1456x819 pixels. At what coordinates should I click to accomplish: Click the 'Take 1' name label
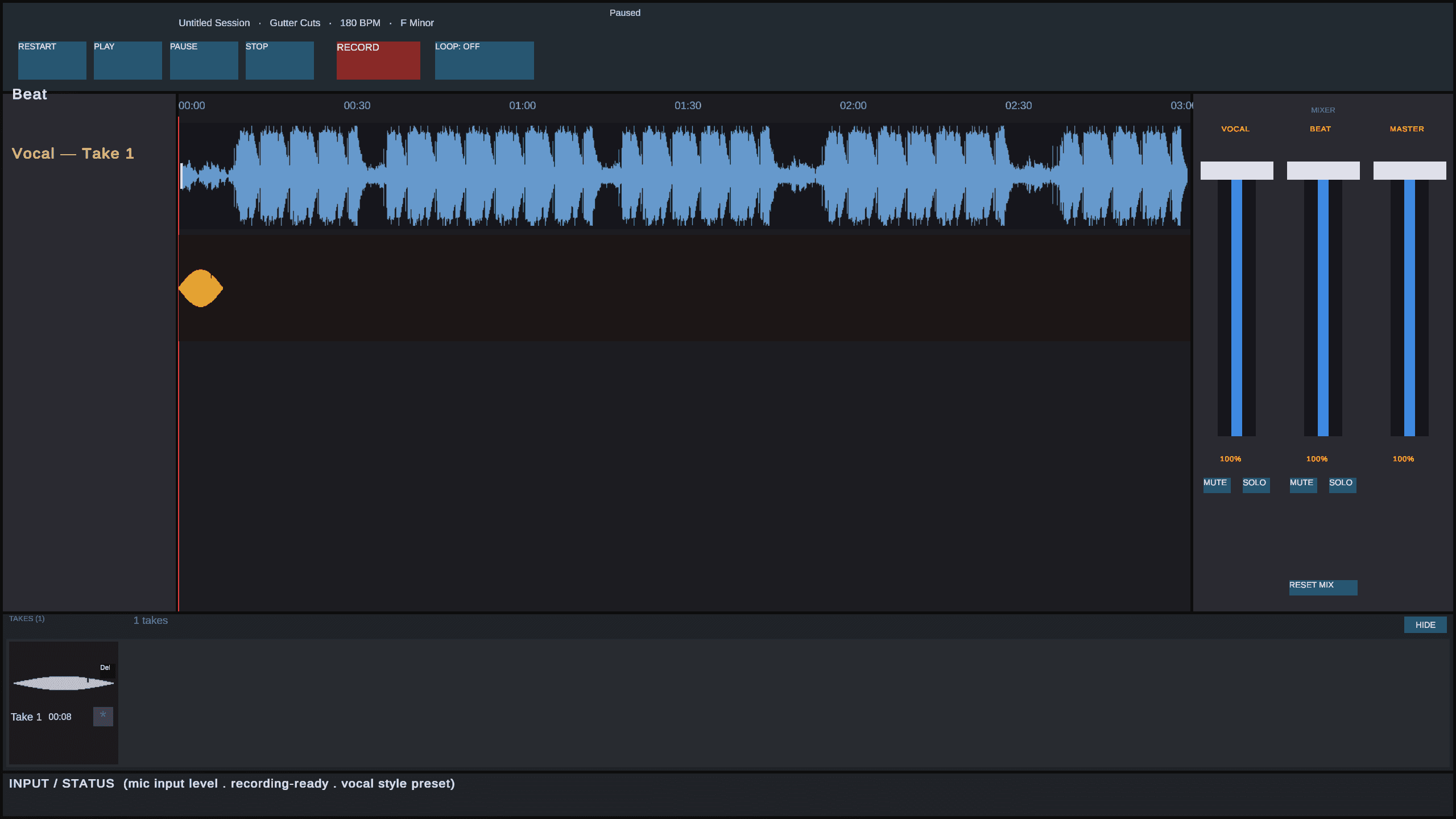point(26,717)
